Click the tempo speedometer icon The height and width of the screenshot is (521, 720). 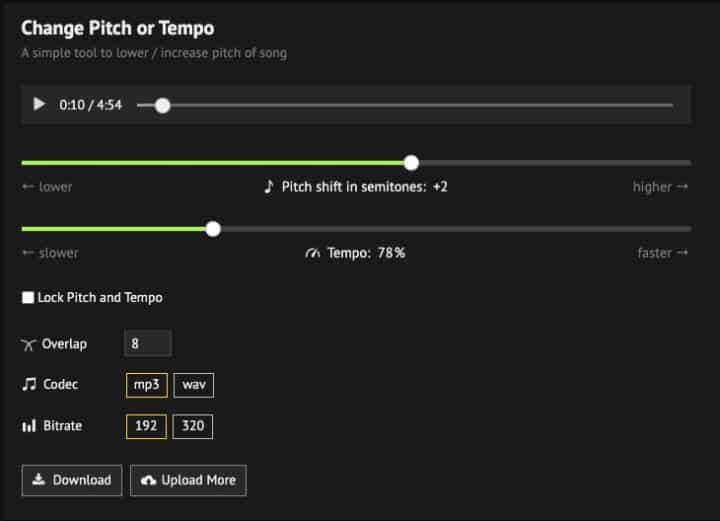[x=313, y=253]
